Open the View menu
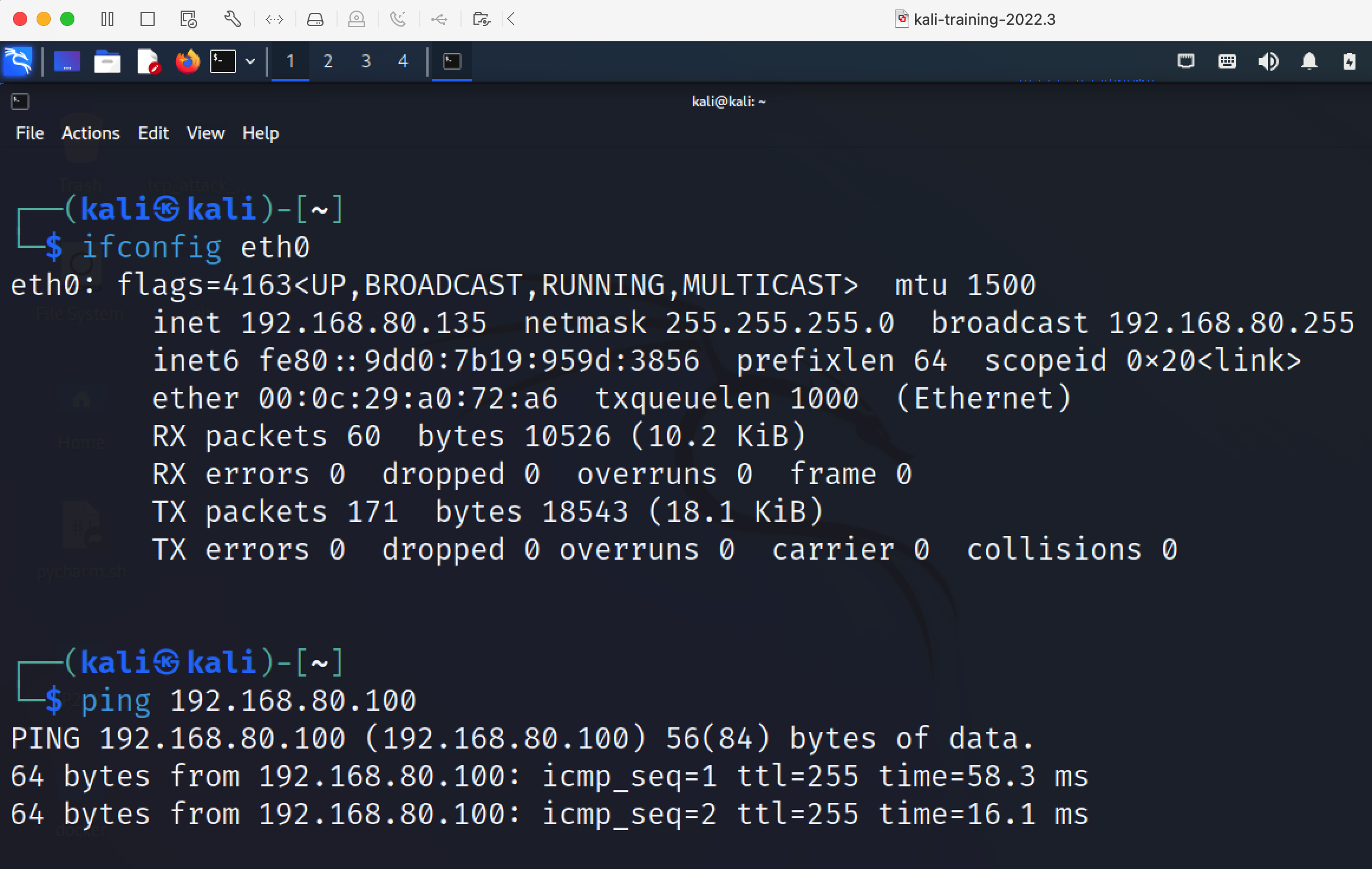This screenshot has height=869, width=1372. 205,133
